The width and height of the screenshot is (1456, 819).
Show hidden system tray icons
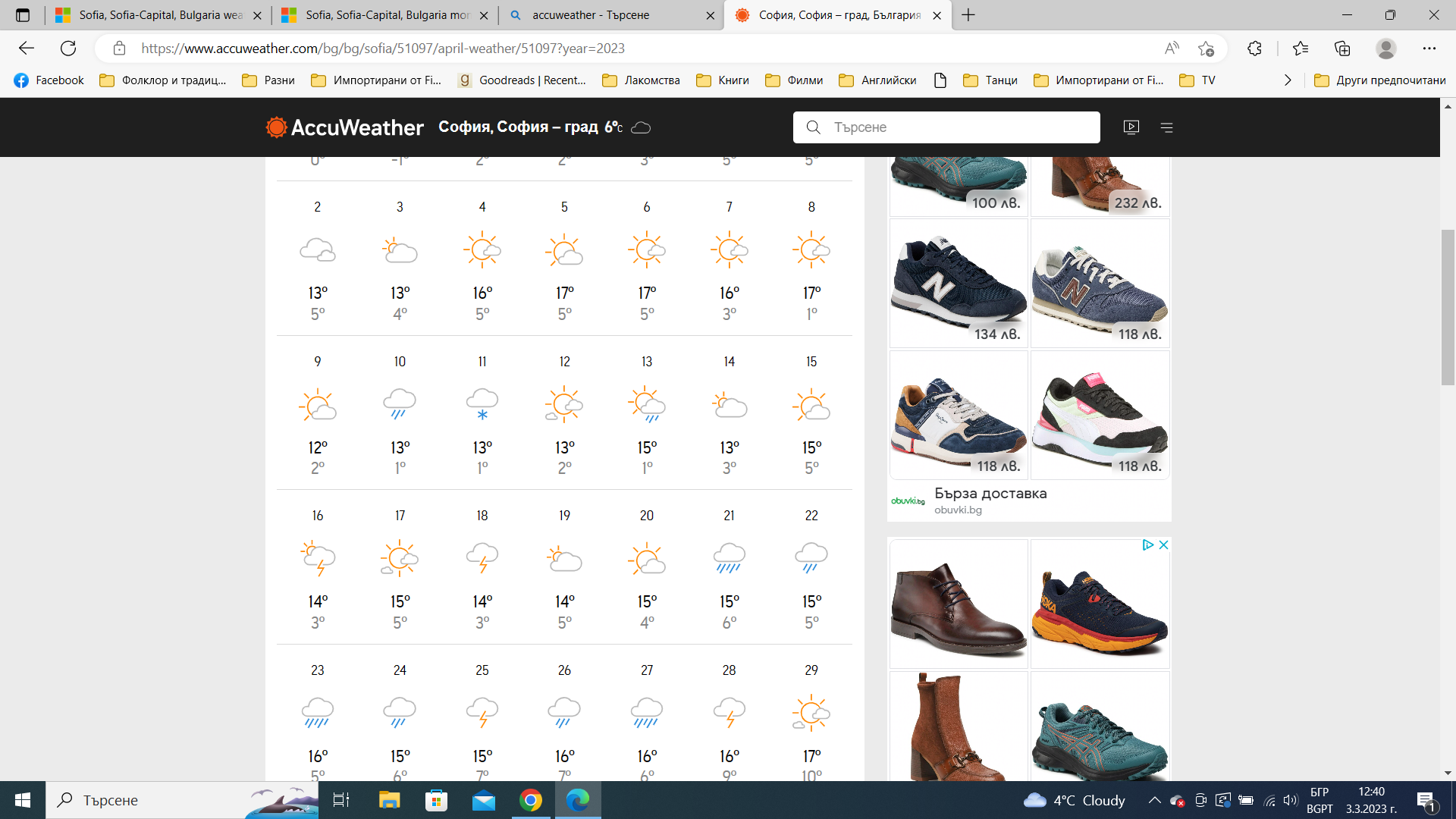point(1154,800)
